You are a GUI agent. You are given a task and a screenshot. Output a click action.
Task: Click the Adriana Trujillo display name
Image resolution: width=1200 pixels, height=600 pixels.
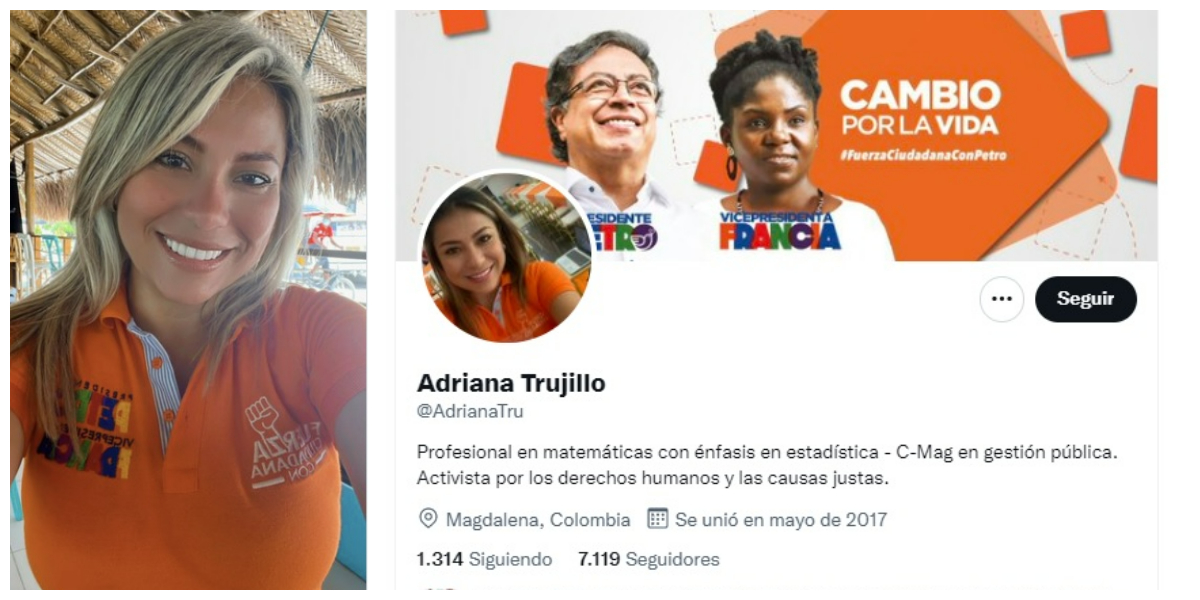[x=511, y=383]
